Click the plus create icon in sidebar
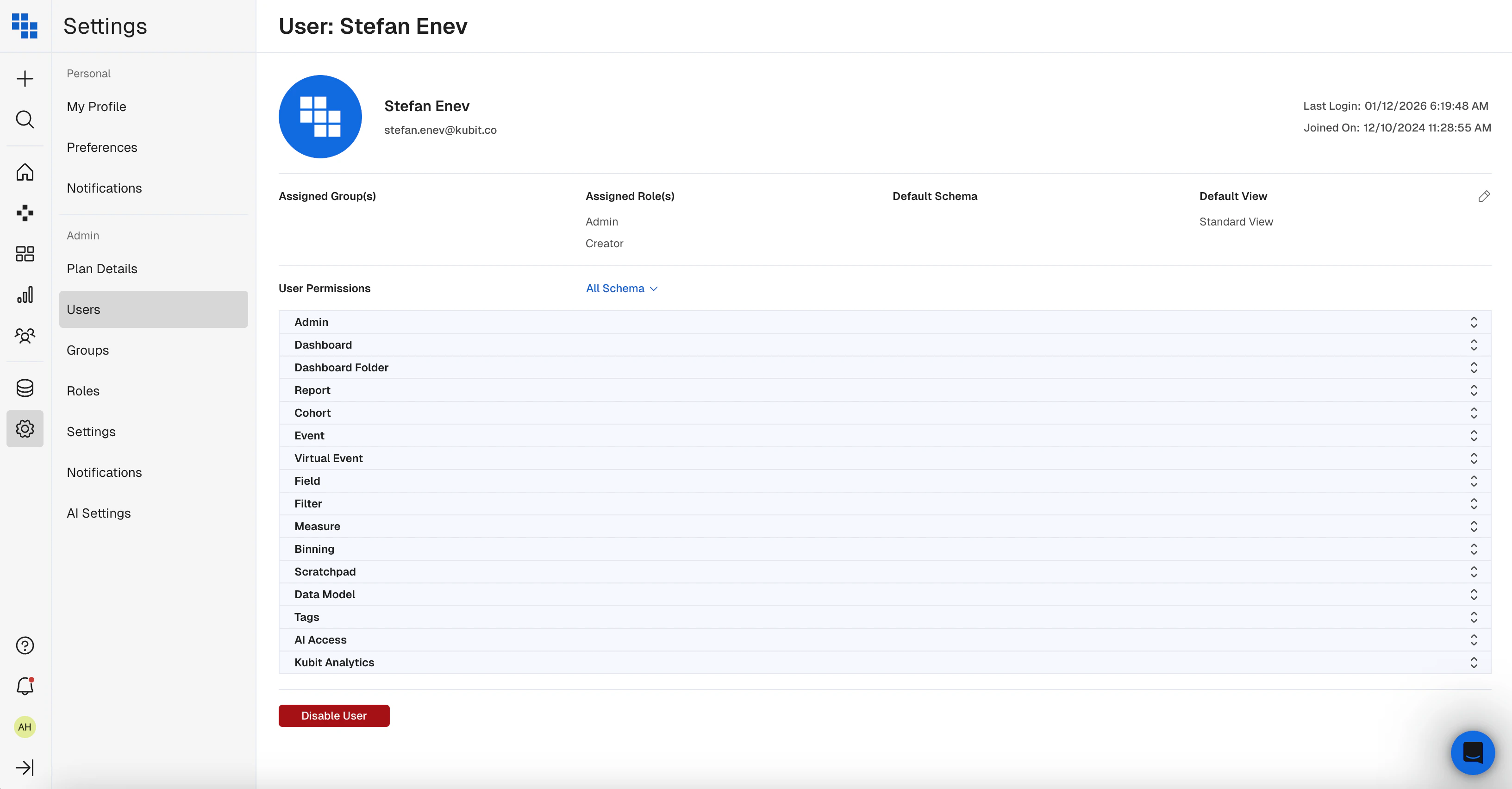This screenshot has height=789, width=1512. point(25,79)
